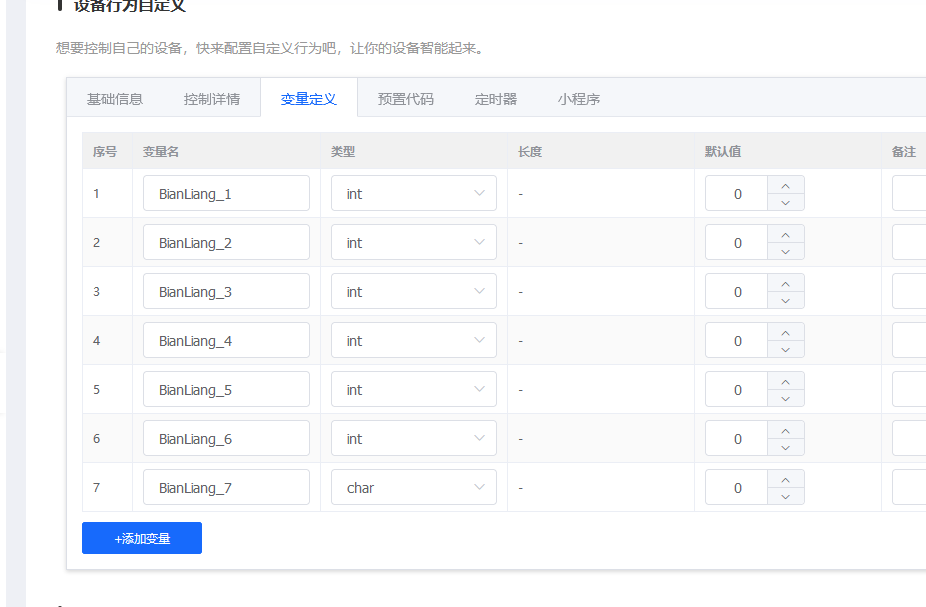Image resolution: width=926 pixels, height=607 pixels.
Task: Open the char type dropdown for BianLiang_7
Action: click(413, 487)
